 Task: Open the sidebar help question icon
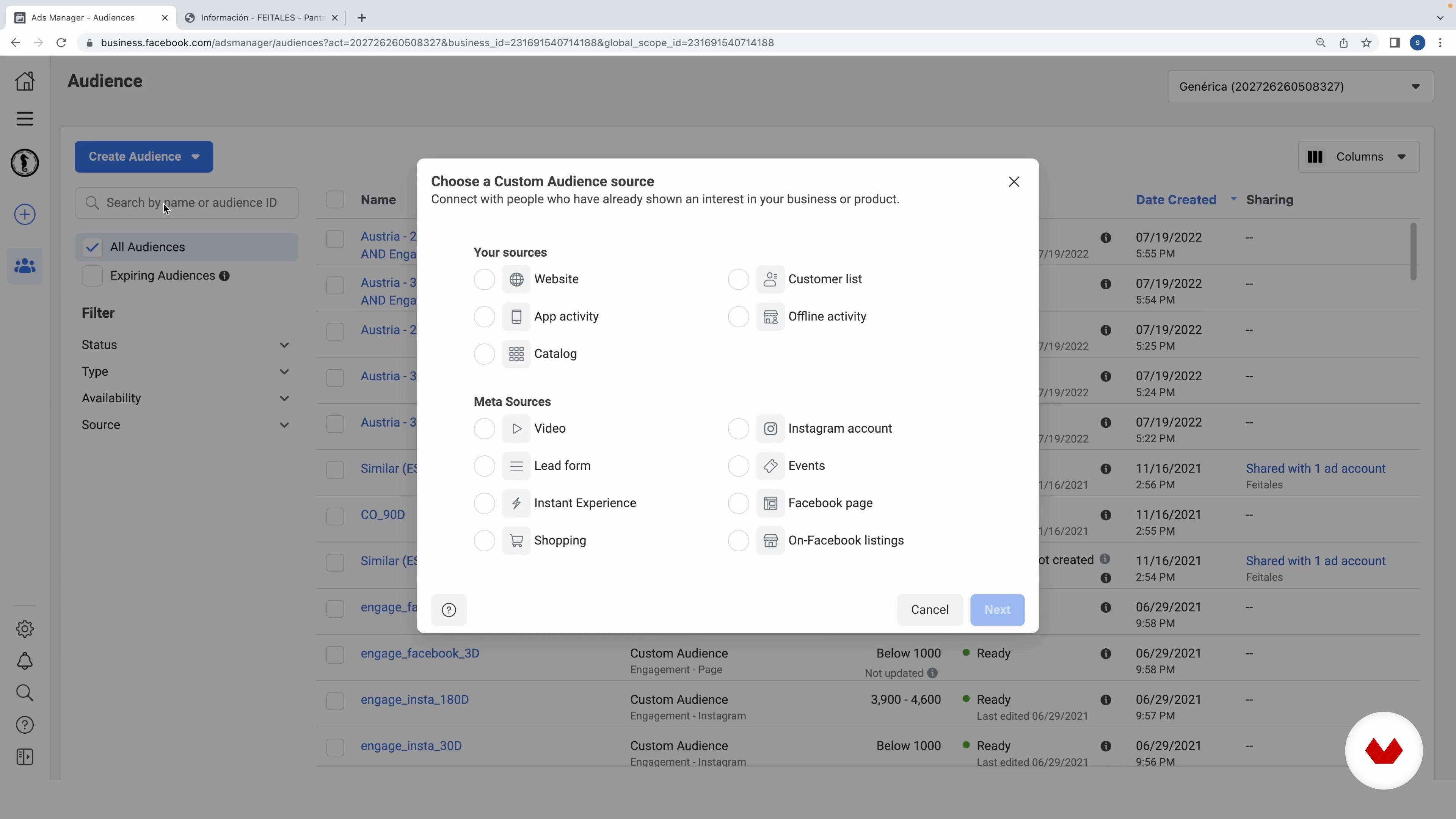coord(25,725)
